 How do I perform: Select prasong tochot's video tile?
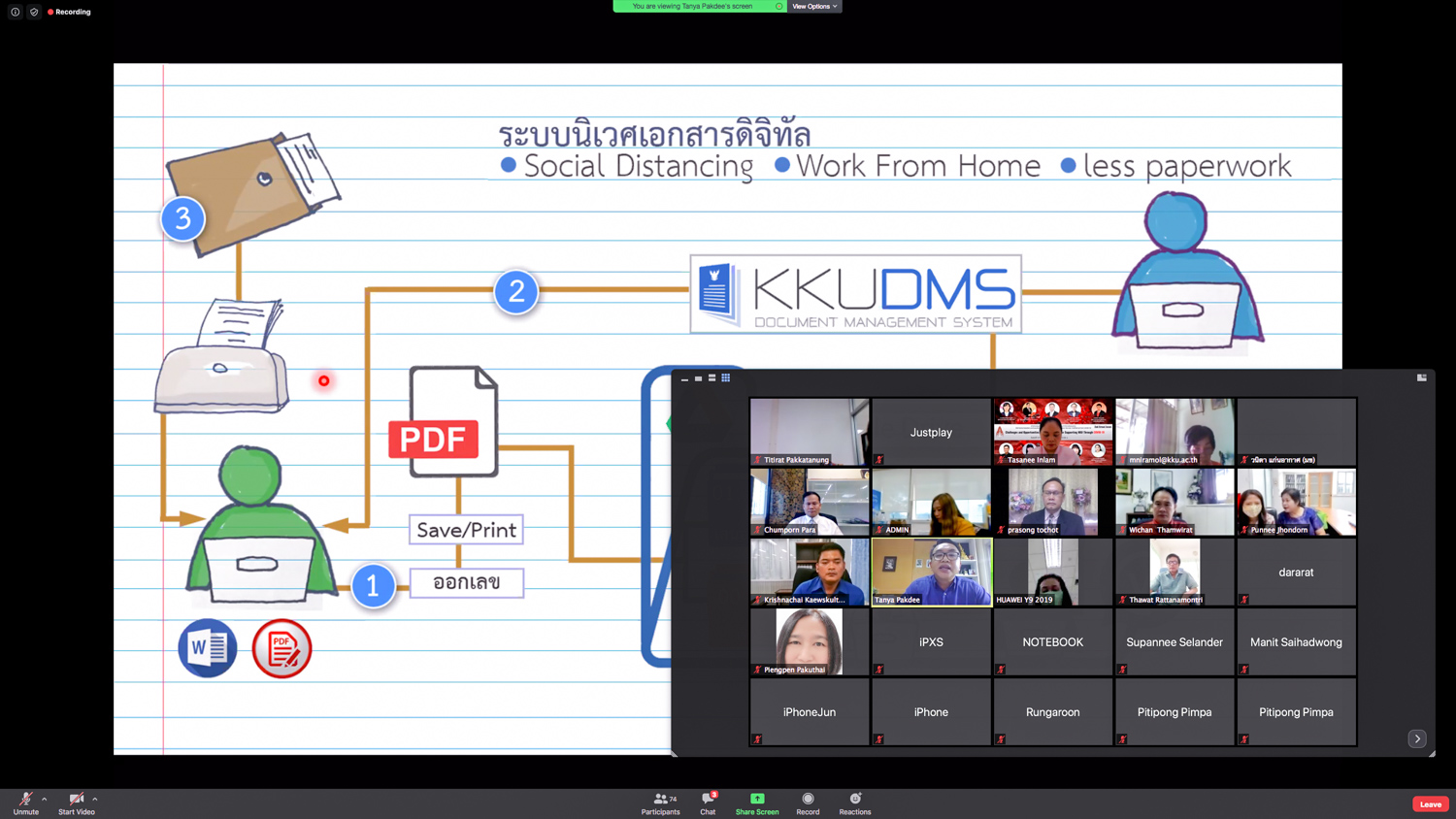point(1053,502)
